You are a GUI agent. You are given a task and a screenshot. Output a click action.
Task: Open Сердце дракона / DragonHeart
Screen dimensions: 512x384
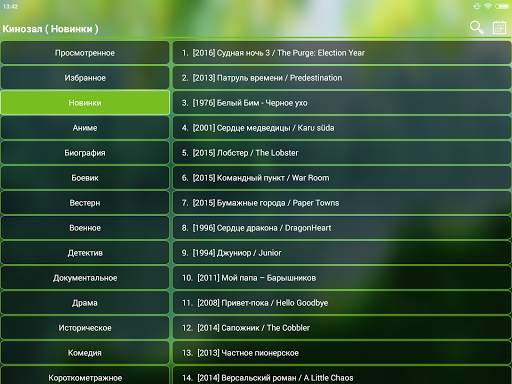pos(342,228)
